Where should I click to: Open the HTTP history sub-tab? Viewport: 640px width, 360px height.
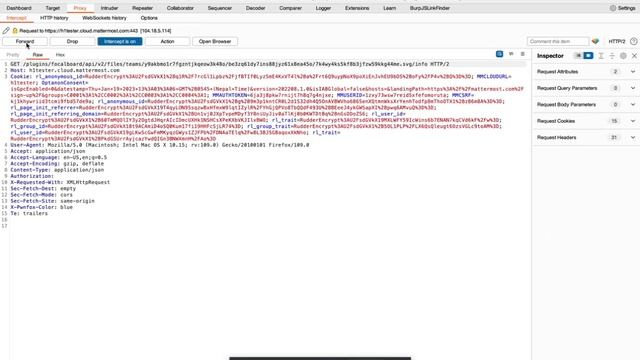click(54, 18)
